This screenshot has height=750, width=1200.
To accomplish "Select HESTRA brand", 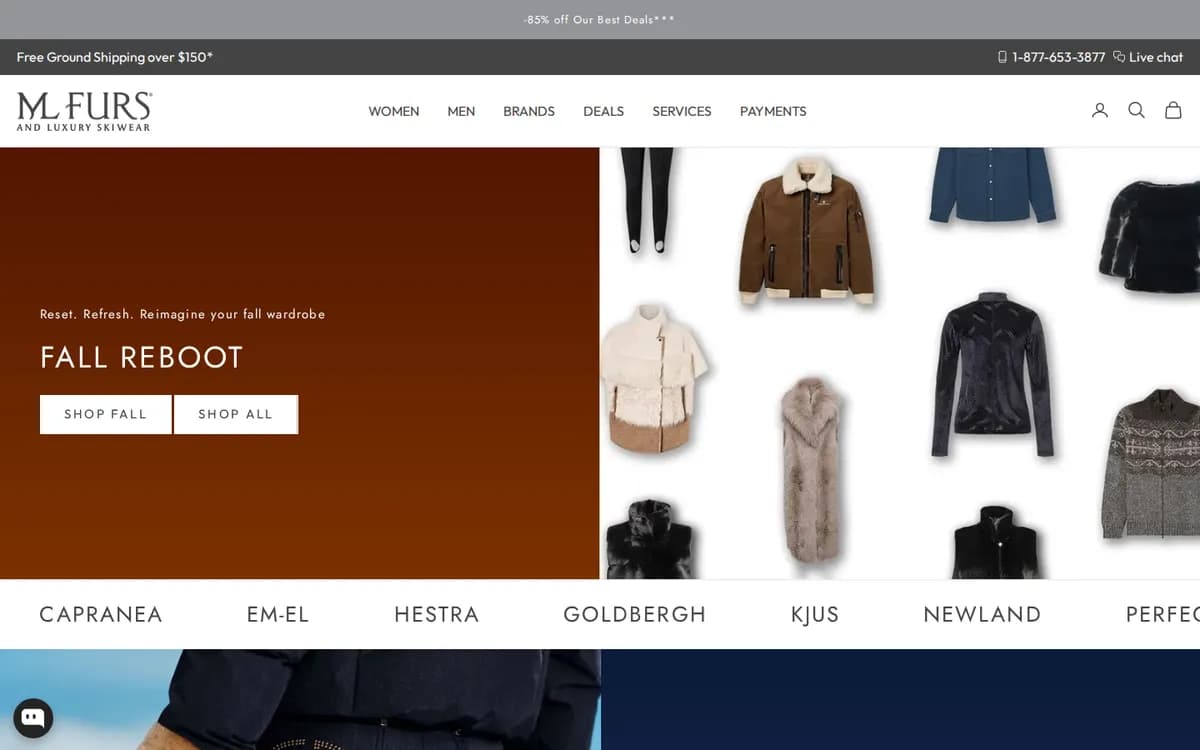I will 437,614.
